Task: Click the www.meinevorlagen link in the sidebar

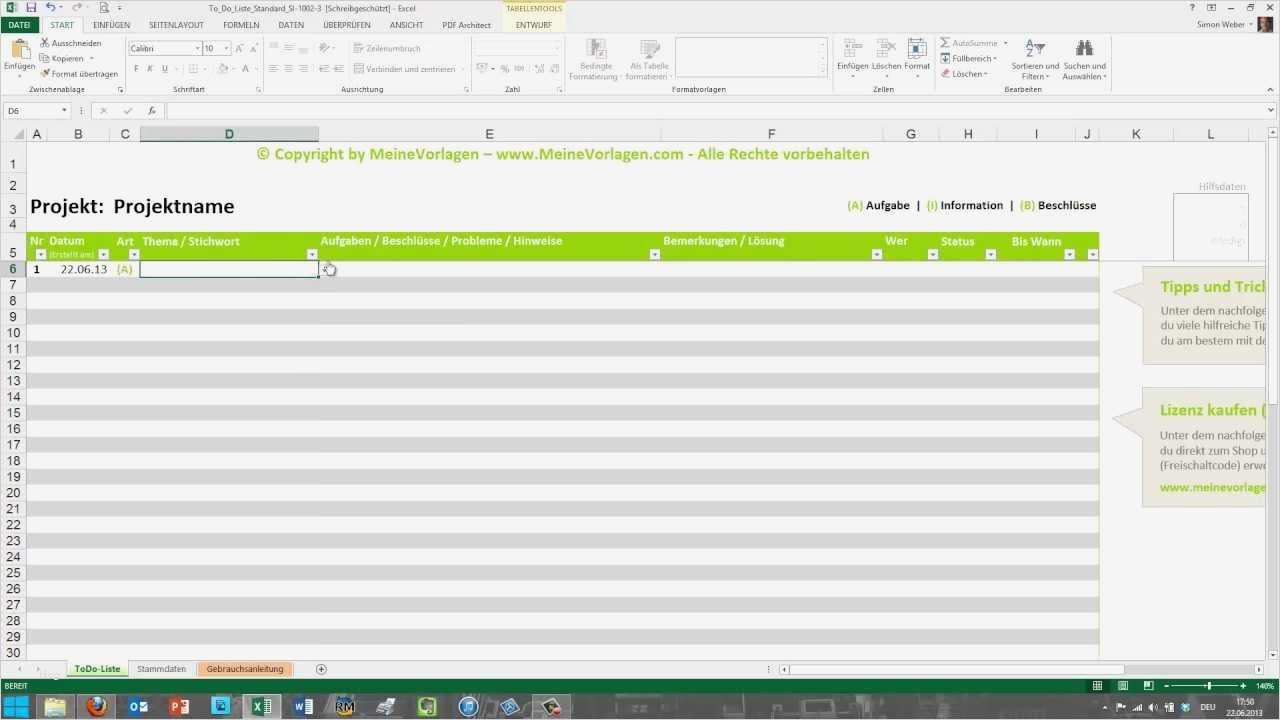Action: 1211,487
